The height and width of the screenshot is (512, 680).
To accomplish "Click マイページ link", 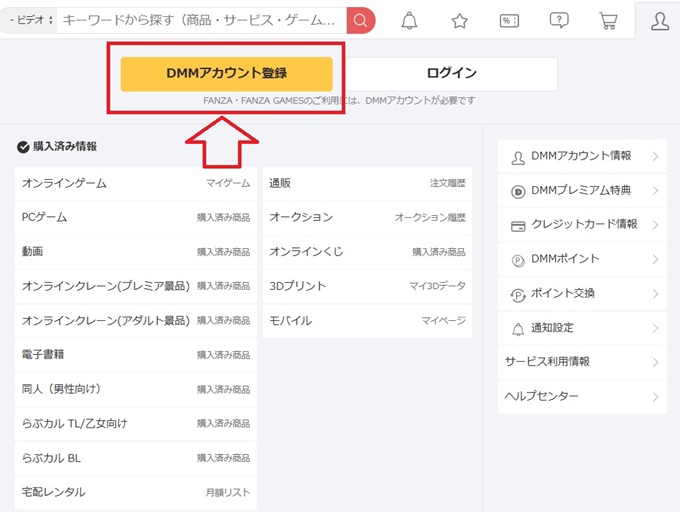I will point(444,321).
